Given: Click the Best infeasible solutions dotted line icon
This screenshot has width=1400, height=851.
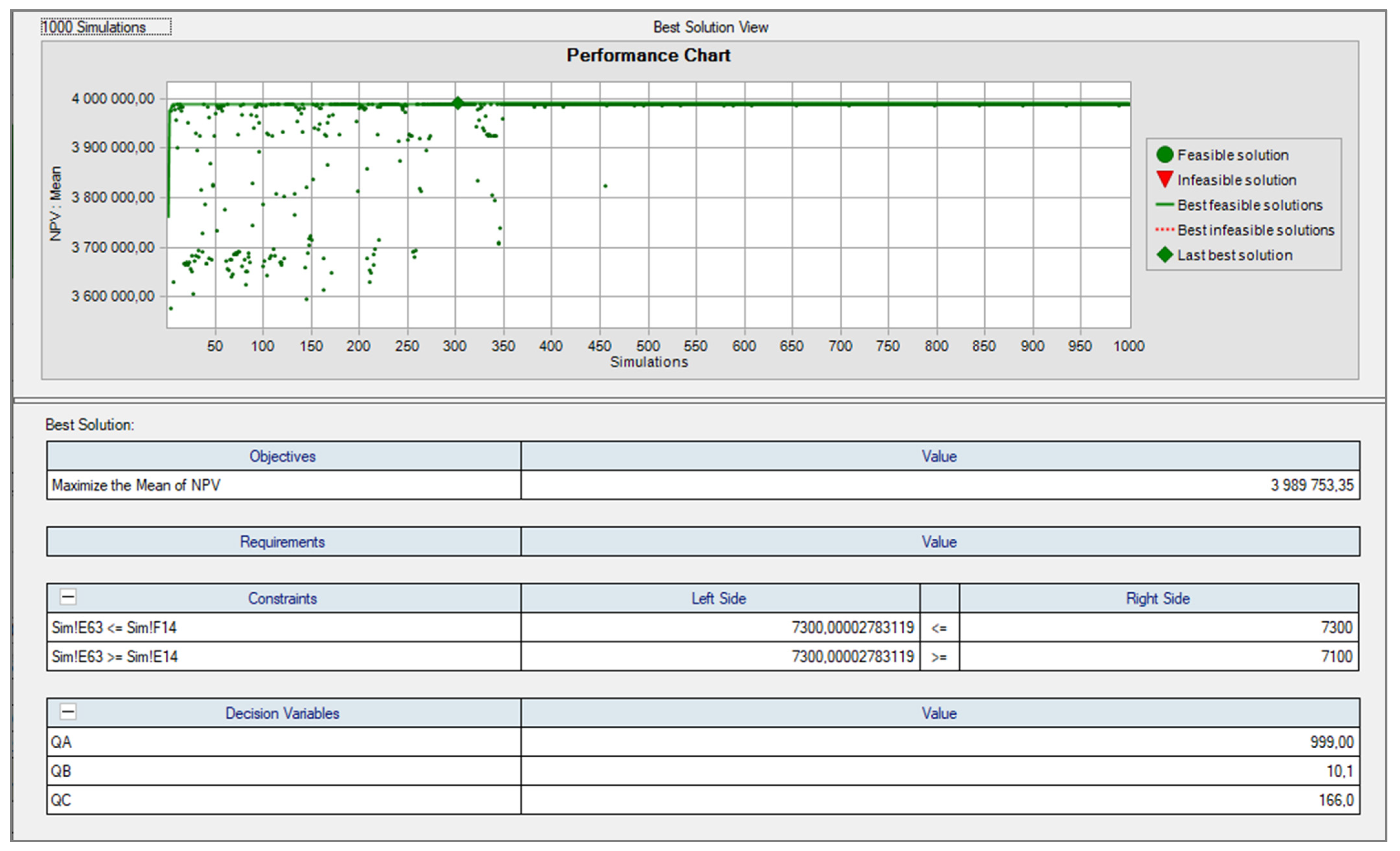Looking at the screenshot, I should (1164, 230).
